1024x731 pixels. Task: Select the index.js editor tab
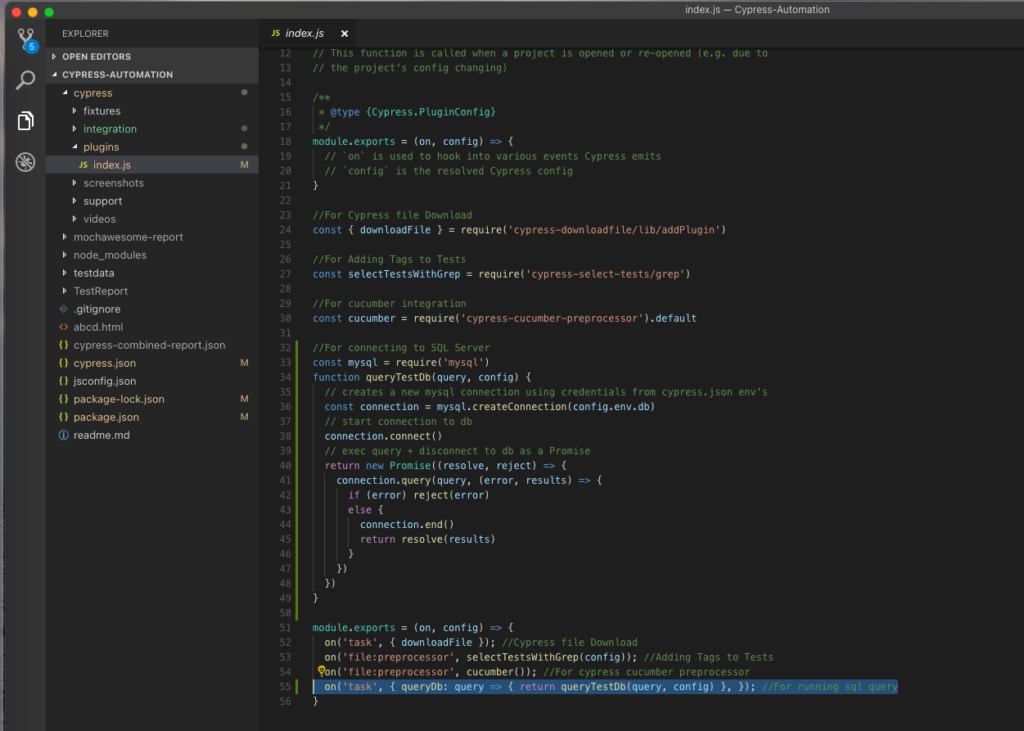click(x=307, y=32)
